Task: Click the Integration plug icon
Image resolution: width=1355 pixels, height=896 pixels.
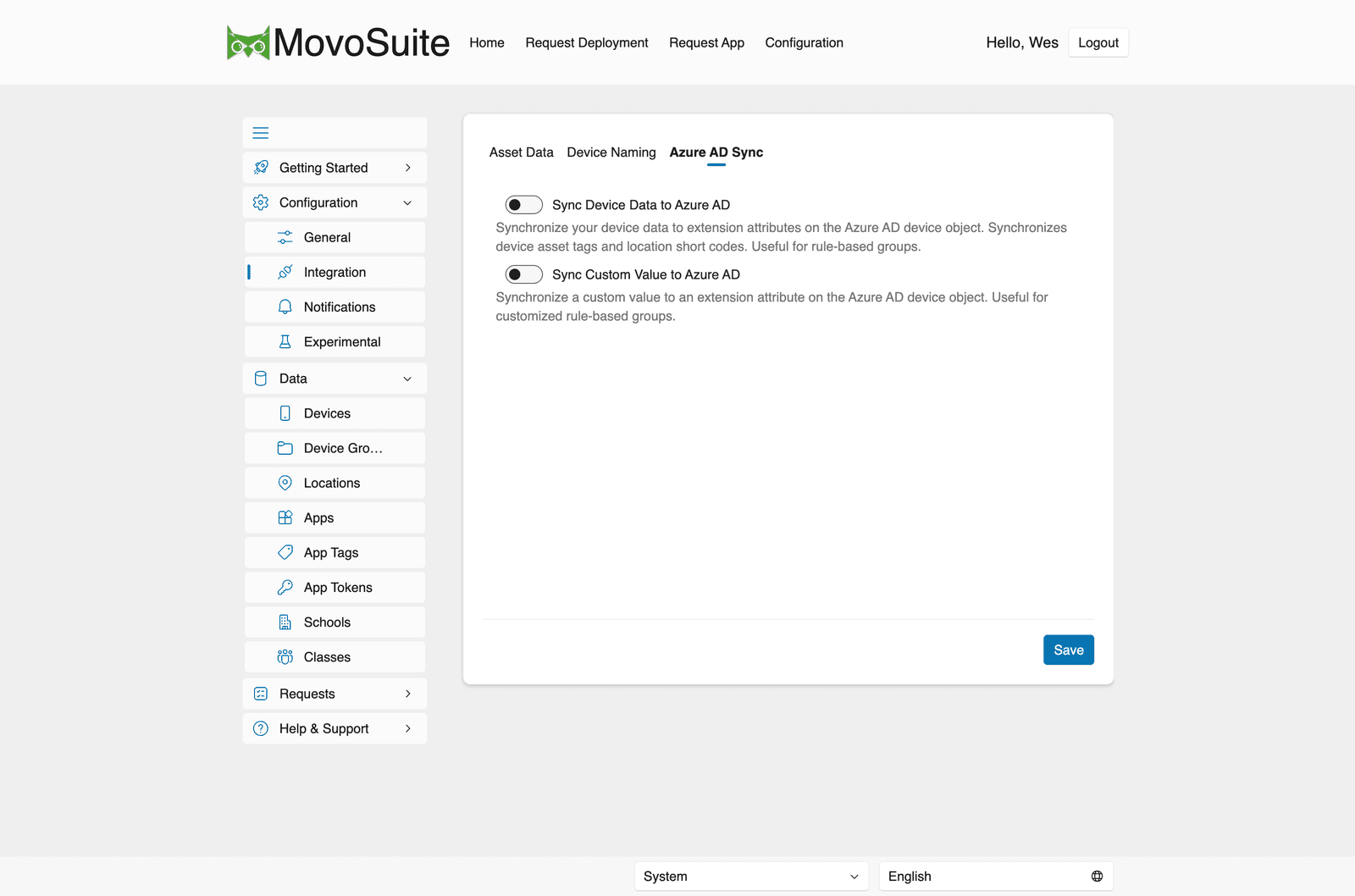Action: point(285,272)
